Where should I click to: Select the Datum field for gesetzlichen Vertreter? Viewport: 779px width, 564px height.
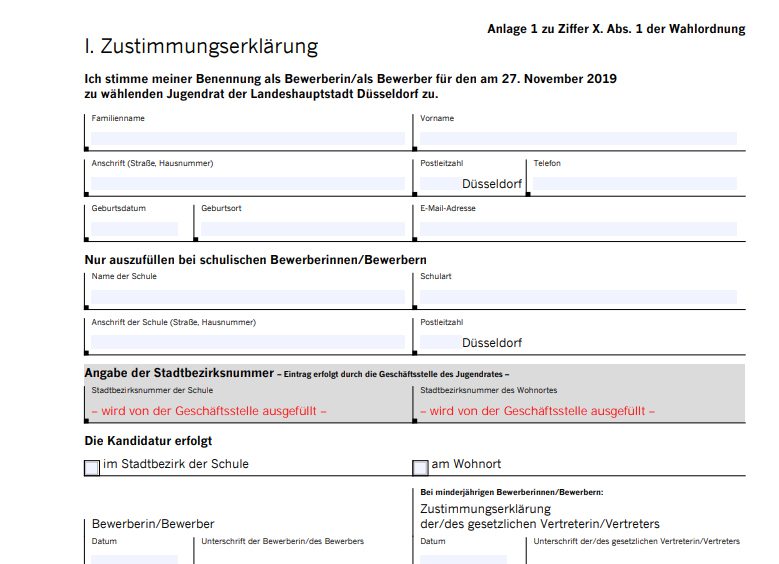[x=463, y=558]
